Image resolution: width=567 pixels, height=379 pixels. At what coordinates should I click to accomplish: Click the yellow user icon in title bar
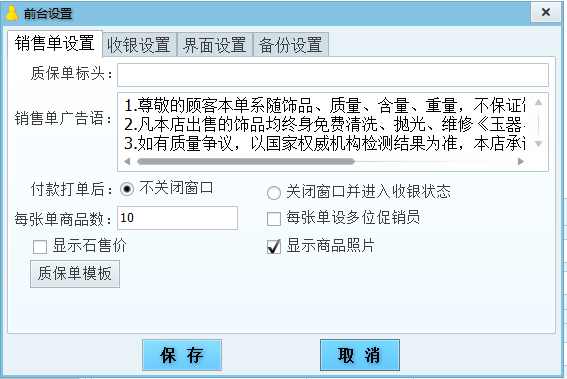tap(12, 13)
